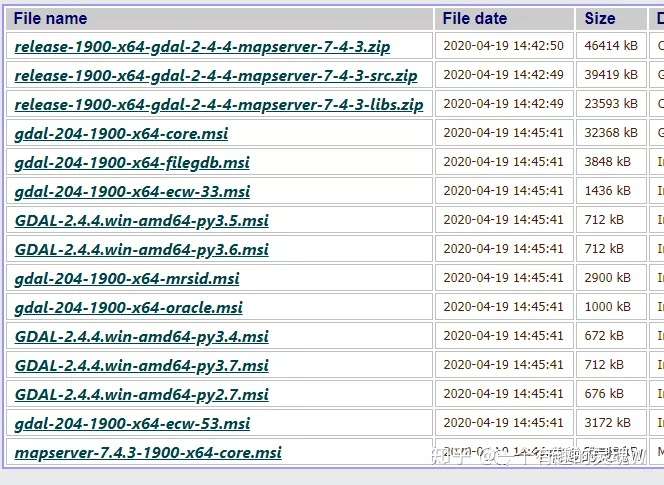Select the 32368 kB size cell
The image size is (664, 485).
click(611, 133)
